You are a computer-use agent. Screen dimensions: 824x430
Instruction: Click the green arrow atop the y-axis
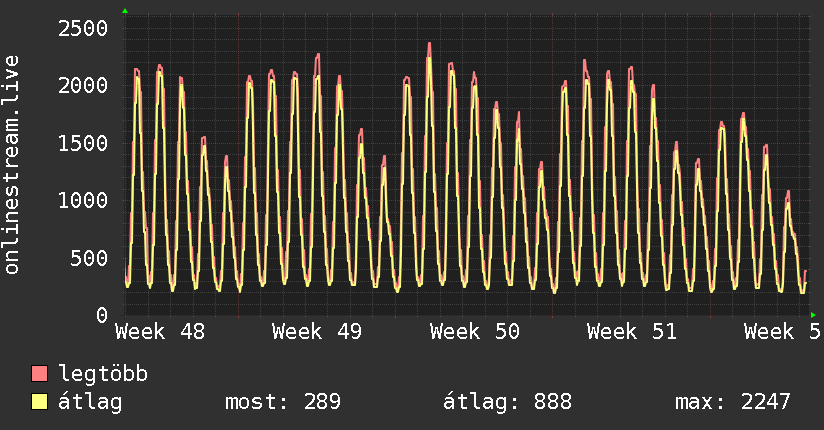coord(125,11)
